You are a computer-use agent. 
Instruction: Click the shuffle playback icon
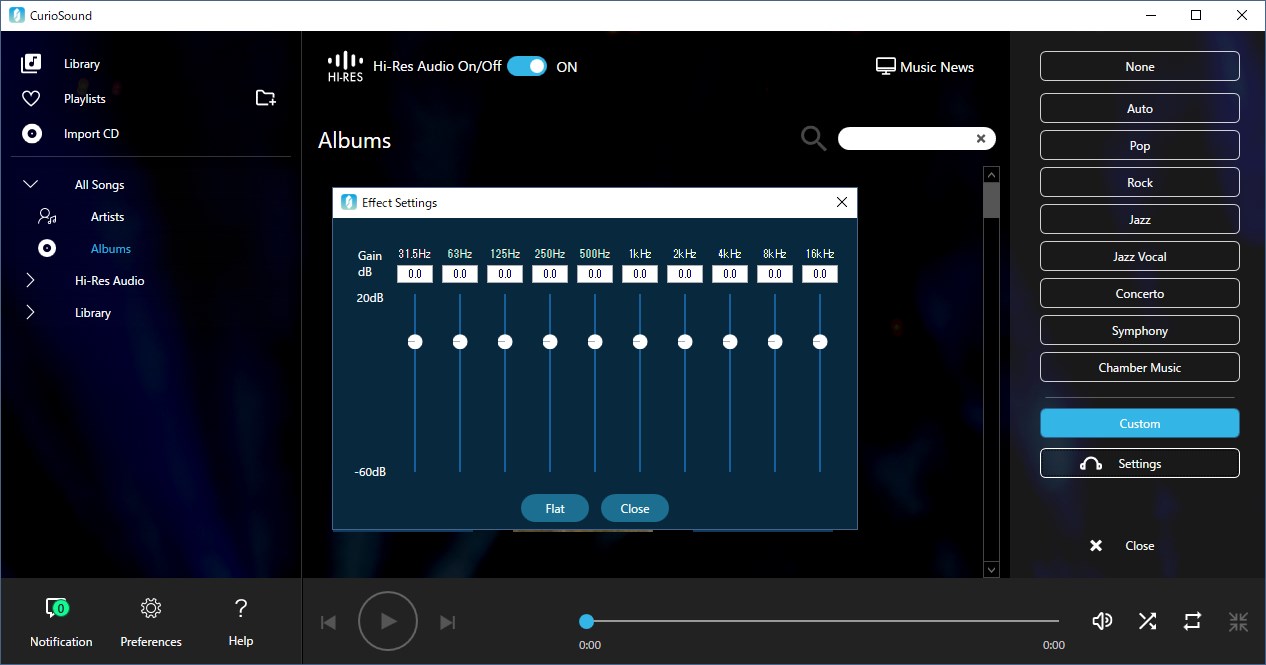pos(1147,621)
